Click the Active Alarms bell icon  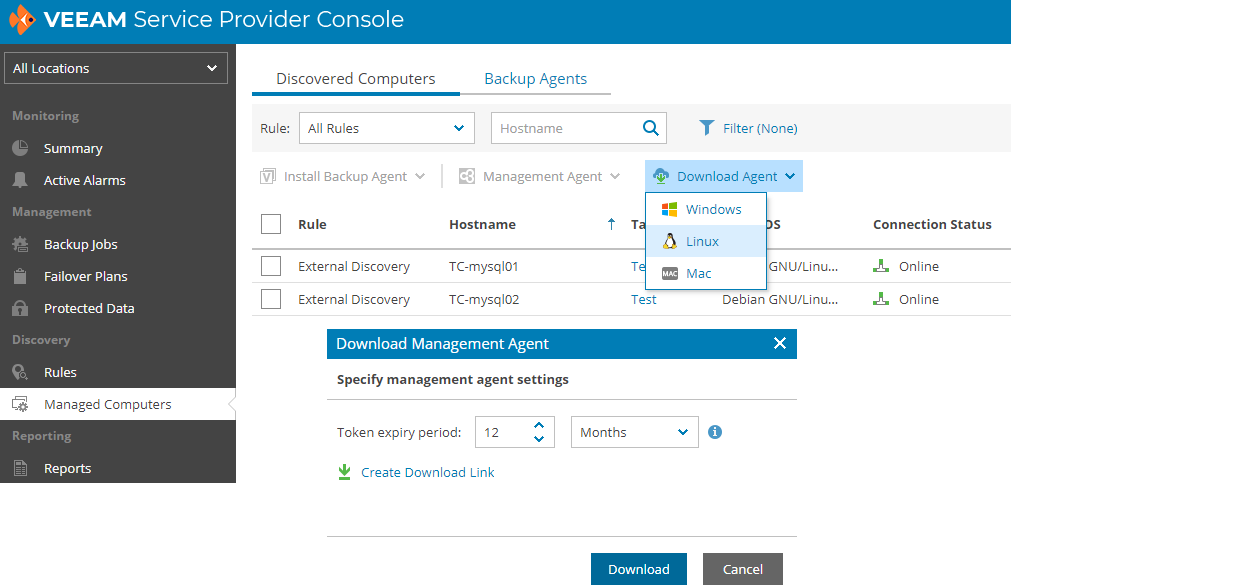pyautogui.click(x=20, y=180)
